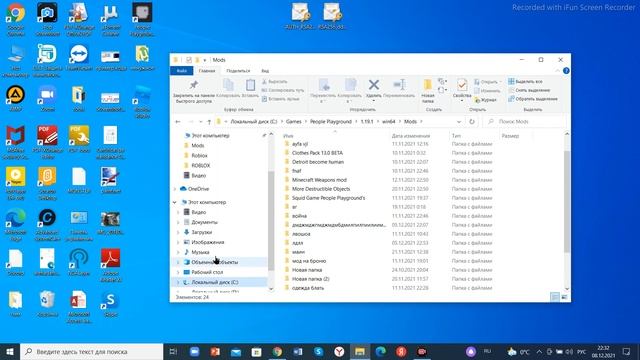640x360 pixels.
Task: Click win64 in breadcrumb path
Action: point(389,122)
